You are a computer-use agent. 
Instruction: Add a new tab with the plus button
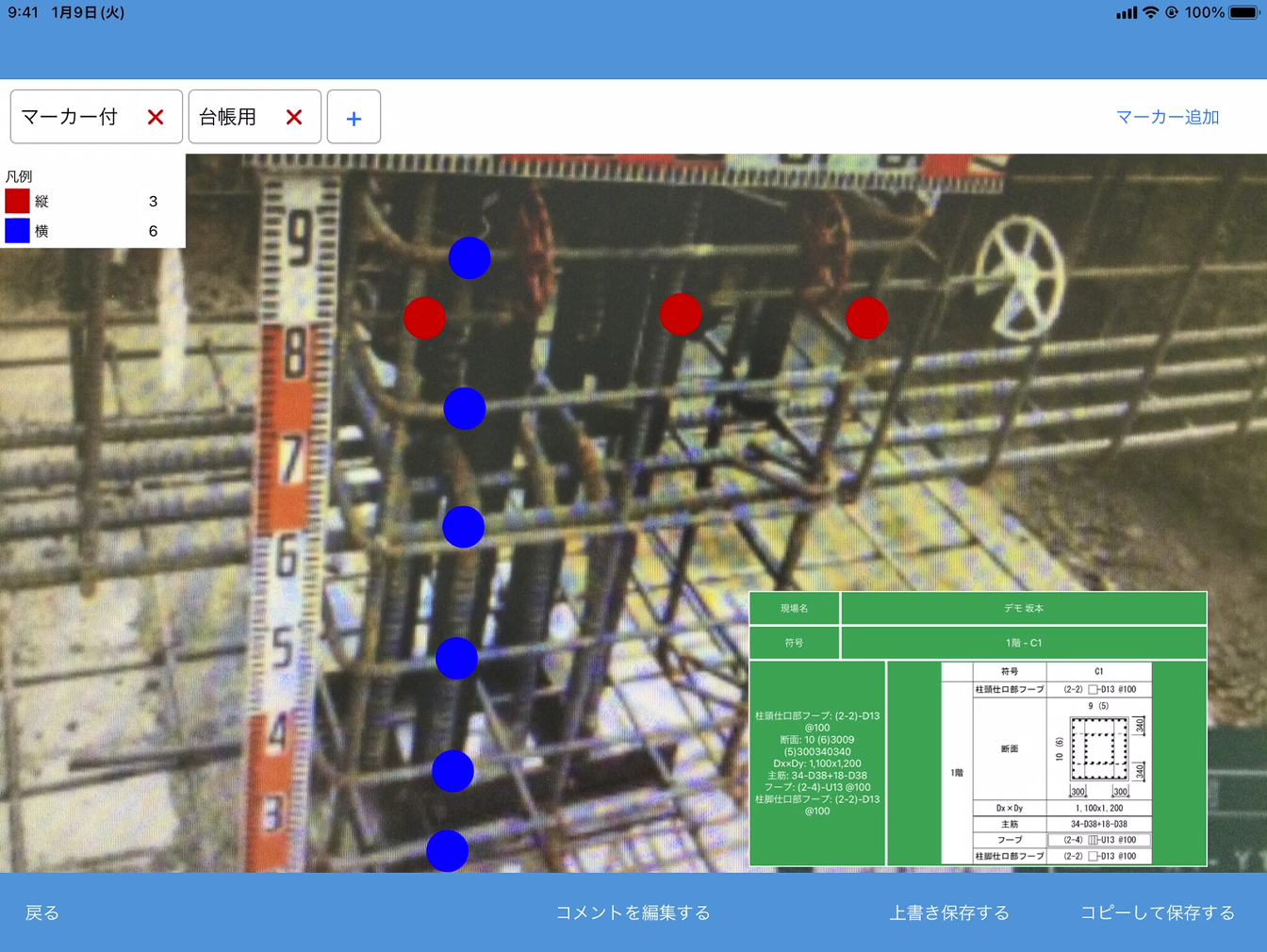[354, 117]
